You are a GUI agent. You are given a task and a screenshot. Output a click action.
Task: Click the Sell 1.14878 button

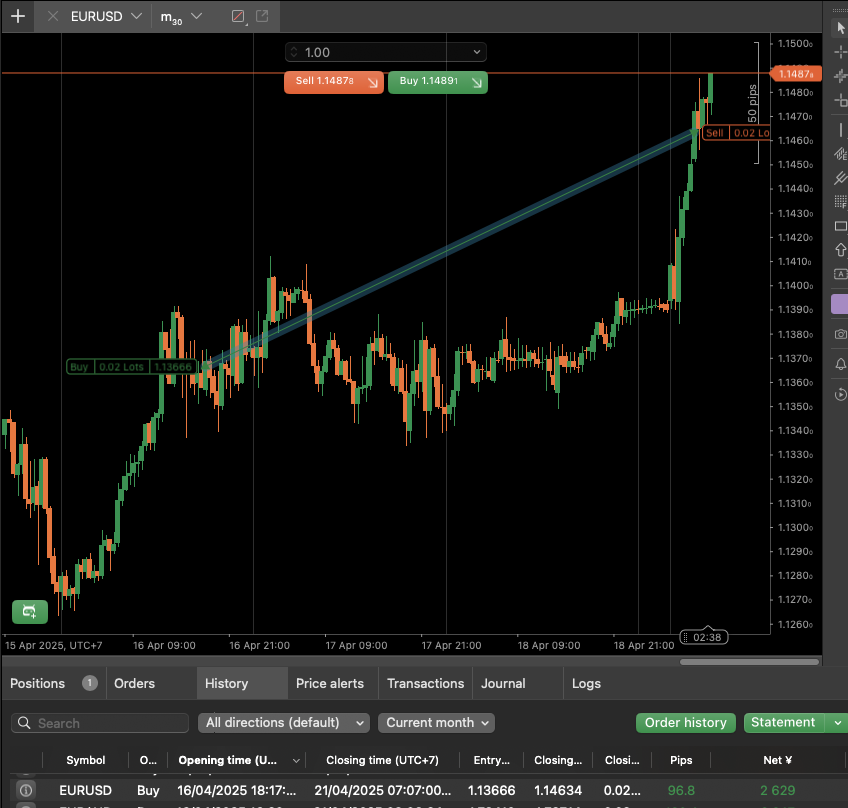334,82
